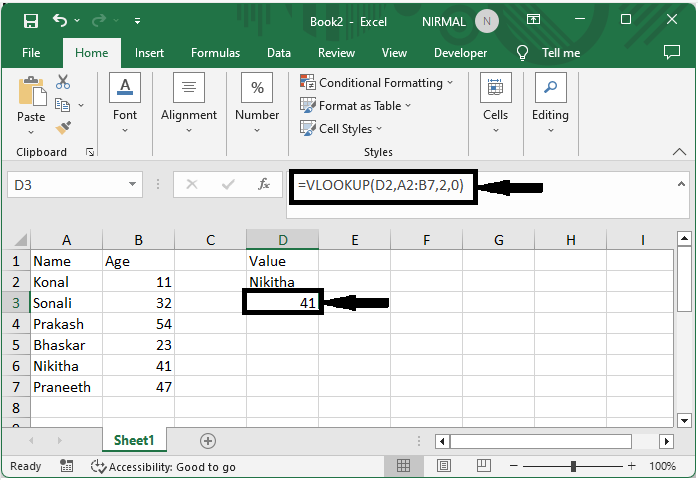This screenshot has width=698, height=480.
Task: Select column D header
Action: [283, 240]
